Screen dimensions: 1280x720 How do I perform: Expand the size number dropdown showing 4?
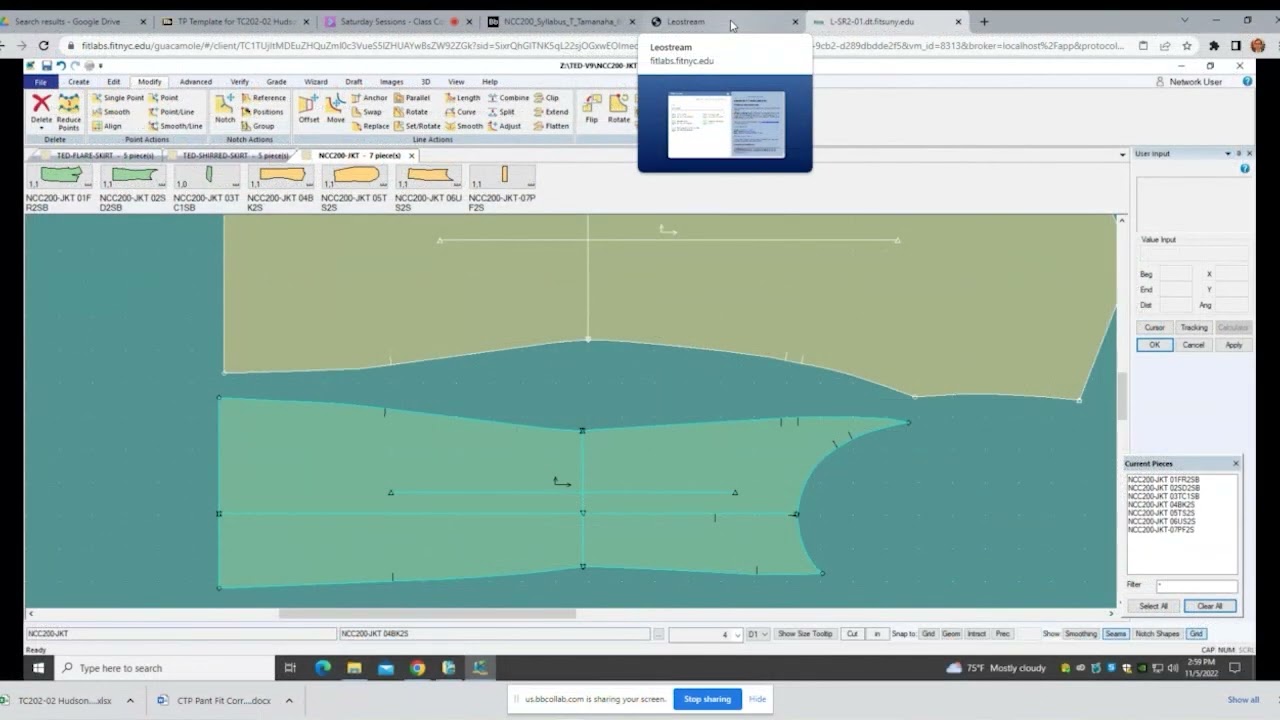click(737, 634)
